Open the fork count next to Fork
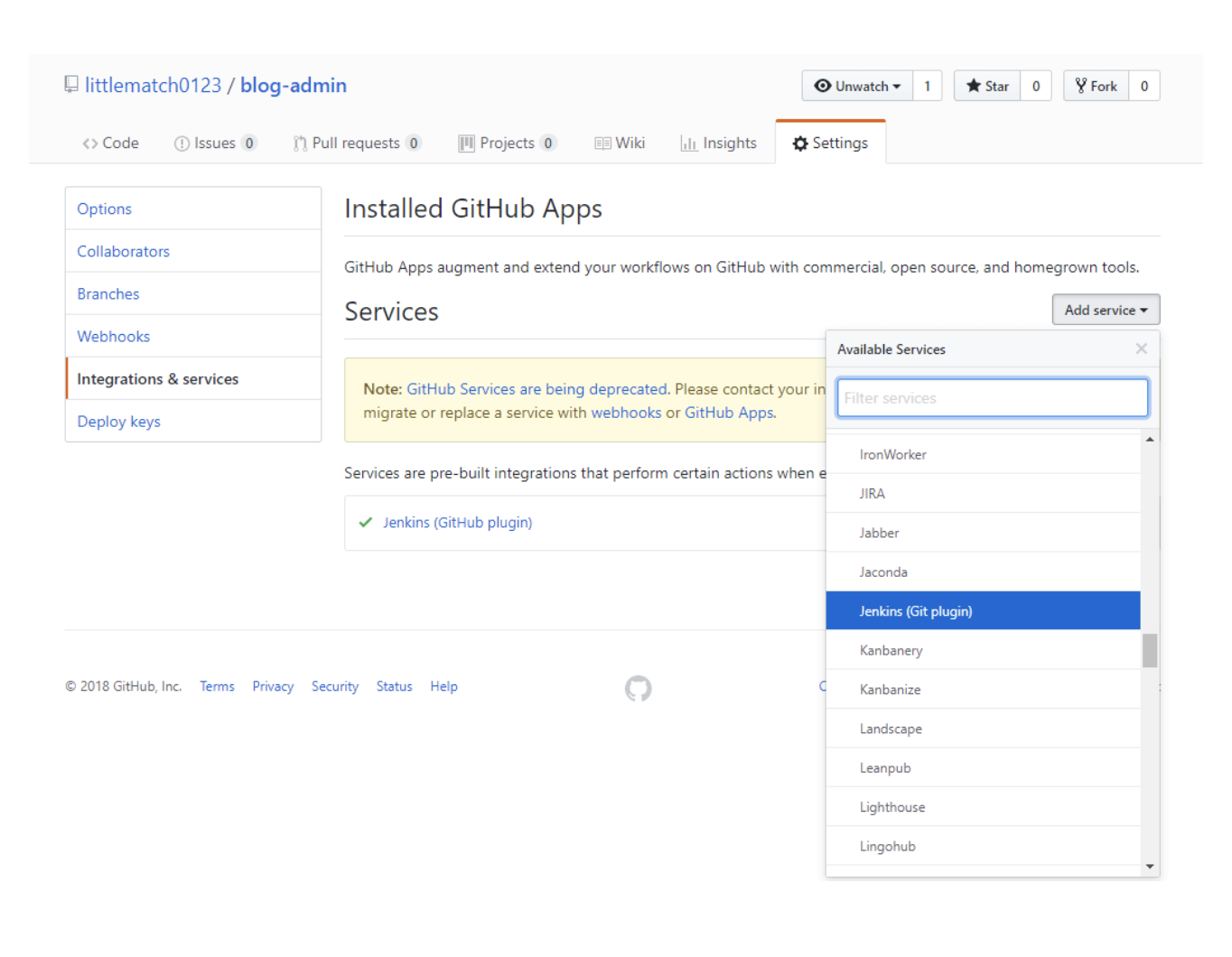1232x957 pixels. pyautogui.click(x=1144, y=86)
